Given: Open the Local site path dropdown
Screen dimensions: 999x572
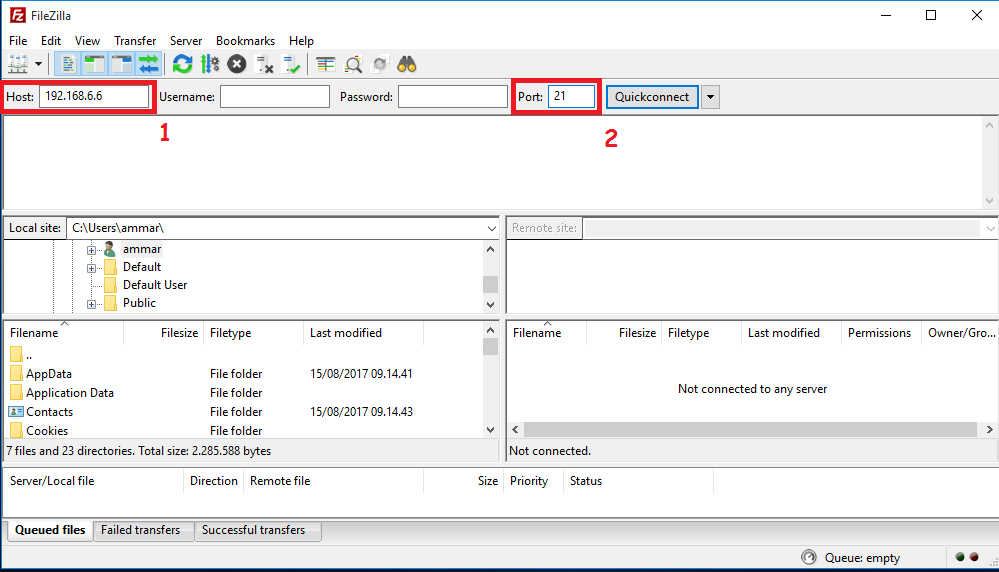Looking at the screenshot, I should [491, 228].
